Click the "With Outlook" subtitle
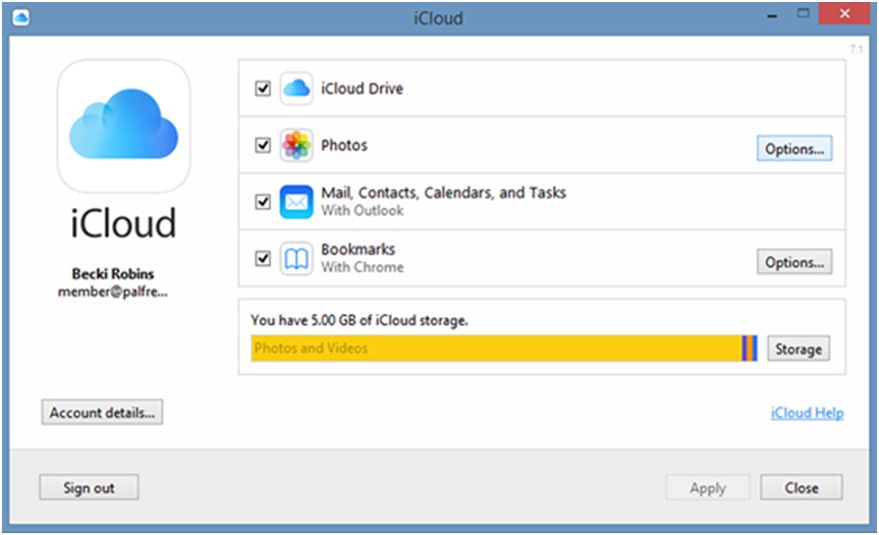 pos(362,211)
